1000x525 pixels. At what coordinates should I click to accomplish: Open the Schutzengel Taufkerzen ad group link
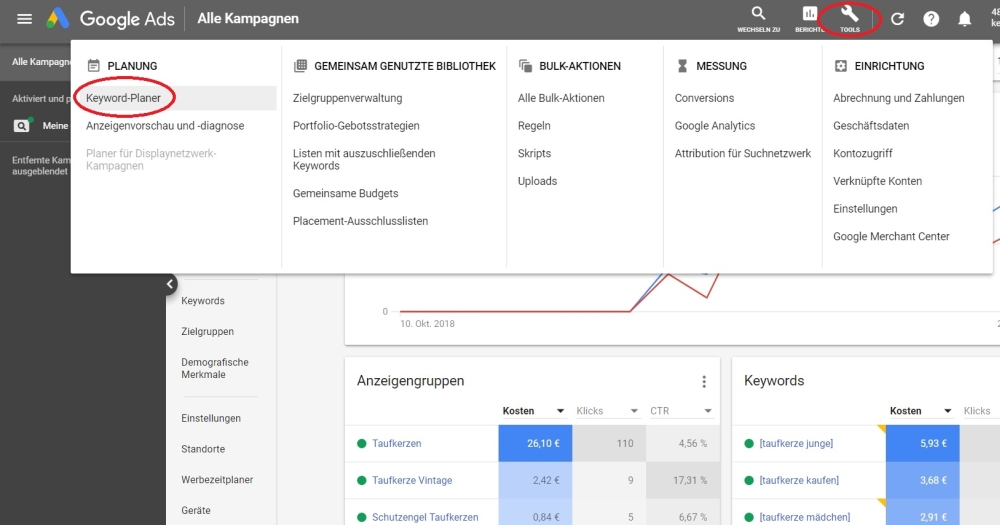425,517
